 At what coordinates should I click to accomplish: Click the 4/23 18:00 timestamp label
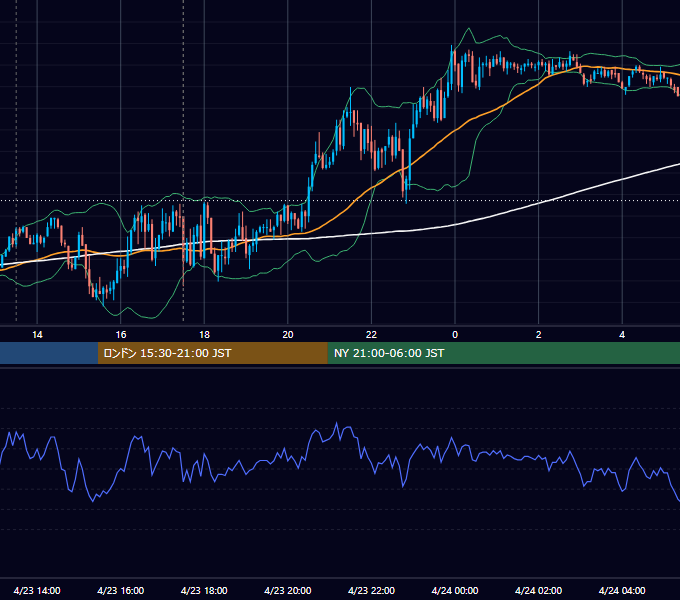point(204,590)
